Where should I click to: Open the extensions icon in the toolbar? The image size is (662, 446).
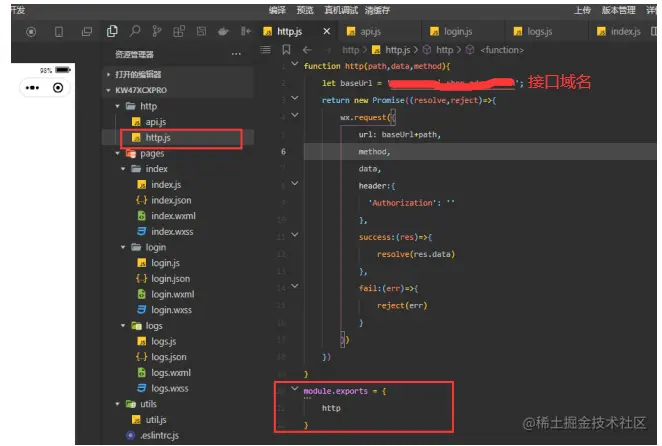[x=179, y=31]
